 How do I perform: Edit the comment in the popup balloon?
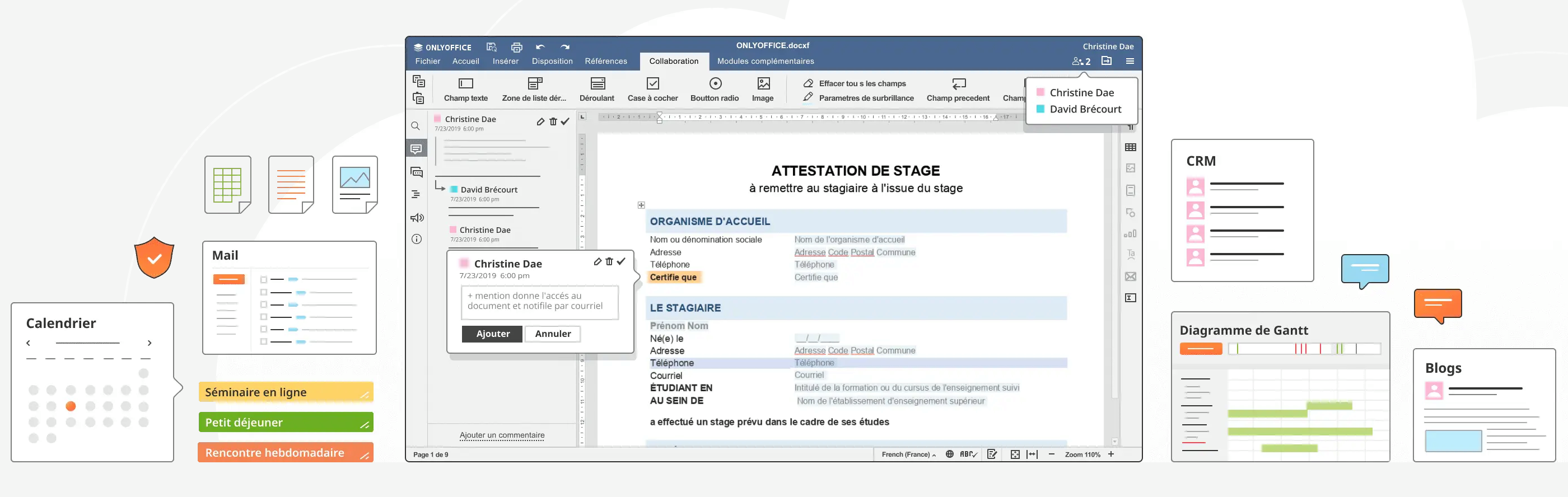tap(598, 261)
